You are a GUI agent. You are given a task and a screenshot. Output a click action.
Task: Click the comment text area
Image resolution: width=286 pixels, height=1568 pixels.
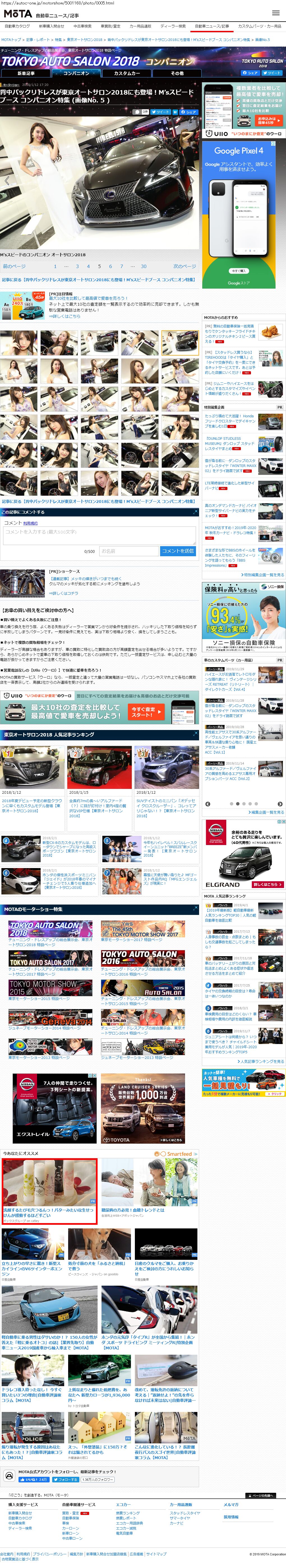point(99,534)
